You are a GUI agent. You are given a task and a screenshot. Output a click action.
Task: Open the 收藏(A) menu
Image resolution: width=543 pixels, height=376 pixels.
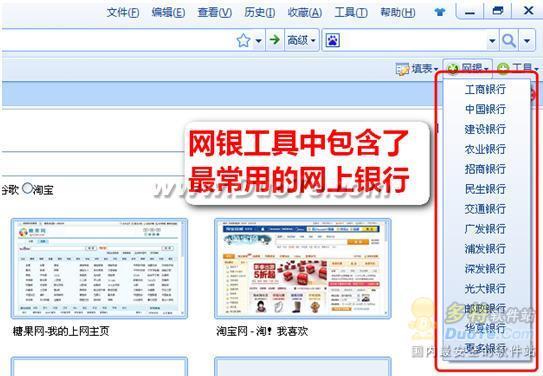pyautogui.click(x=305, y=12)
